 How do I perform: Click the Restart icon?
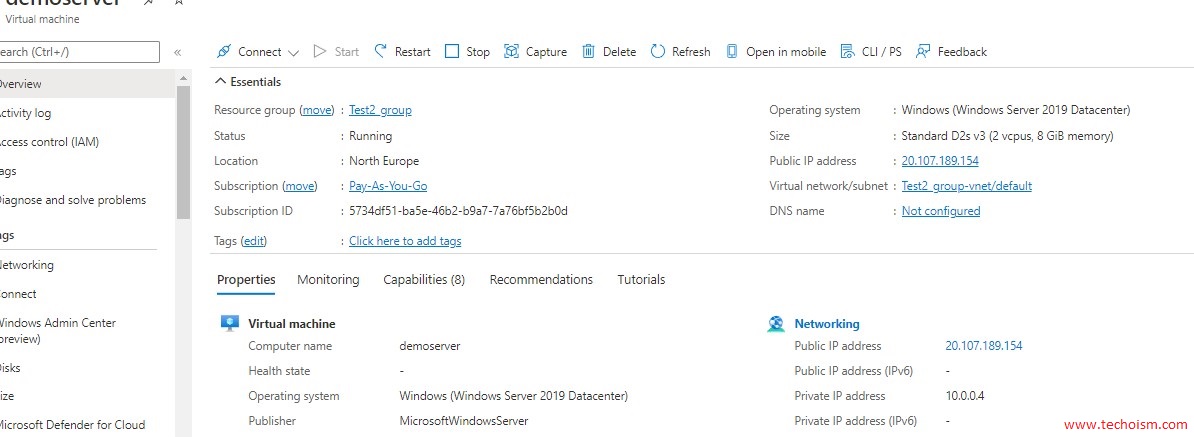(381, 51)
